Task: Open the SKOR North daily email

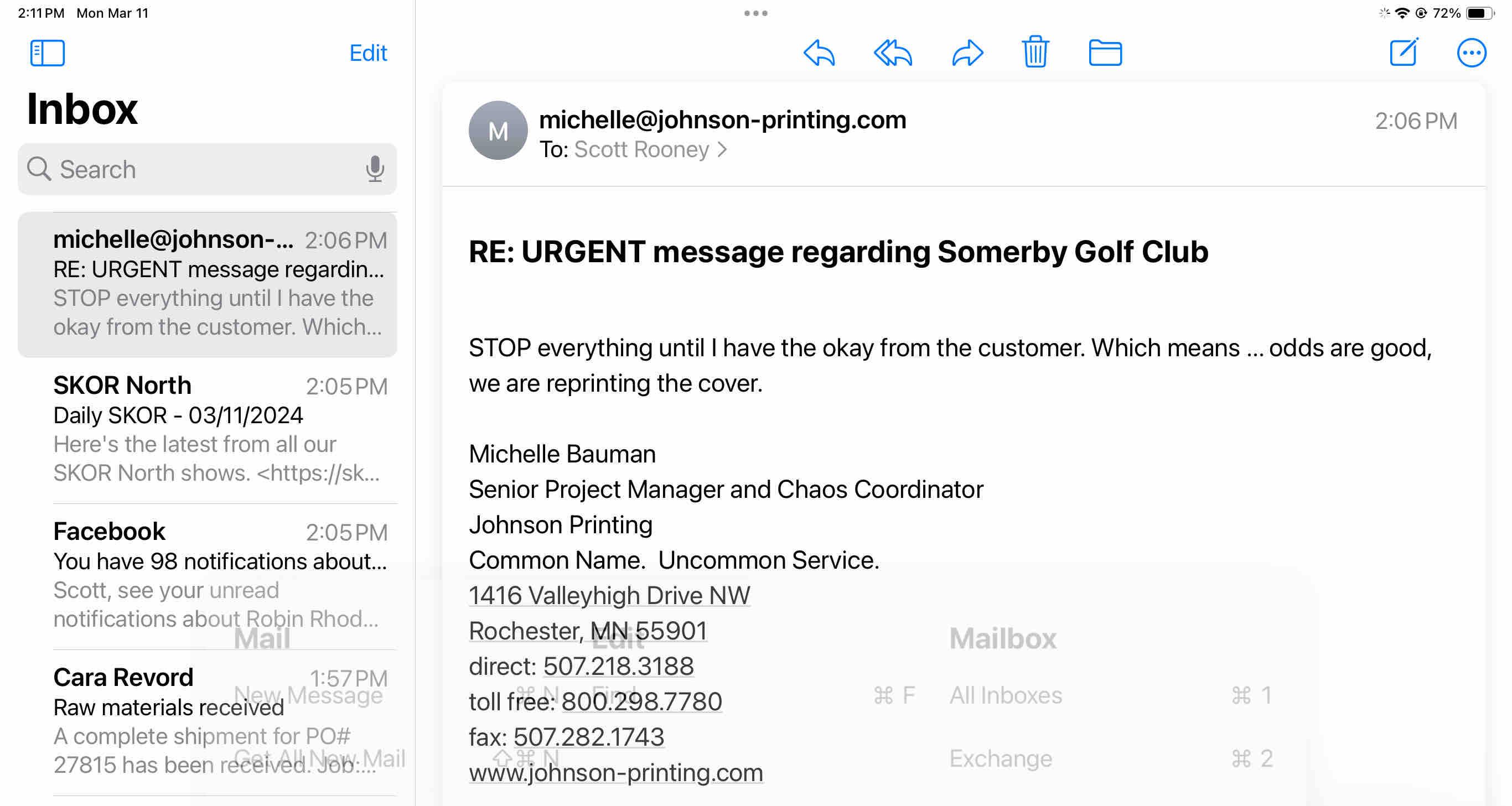Action: [217, 429]
